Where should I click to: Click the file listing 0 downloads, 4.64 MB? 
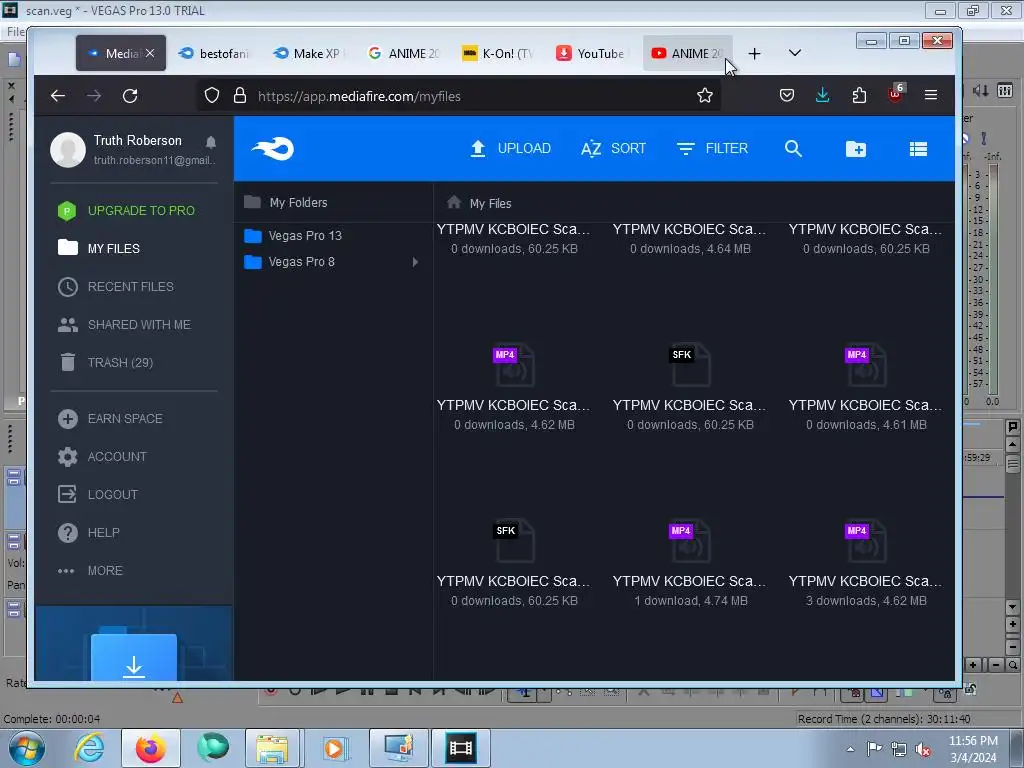click(x=690, y=238)
